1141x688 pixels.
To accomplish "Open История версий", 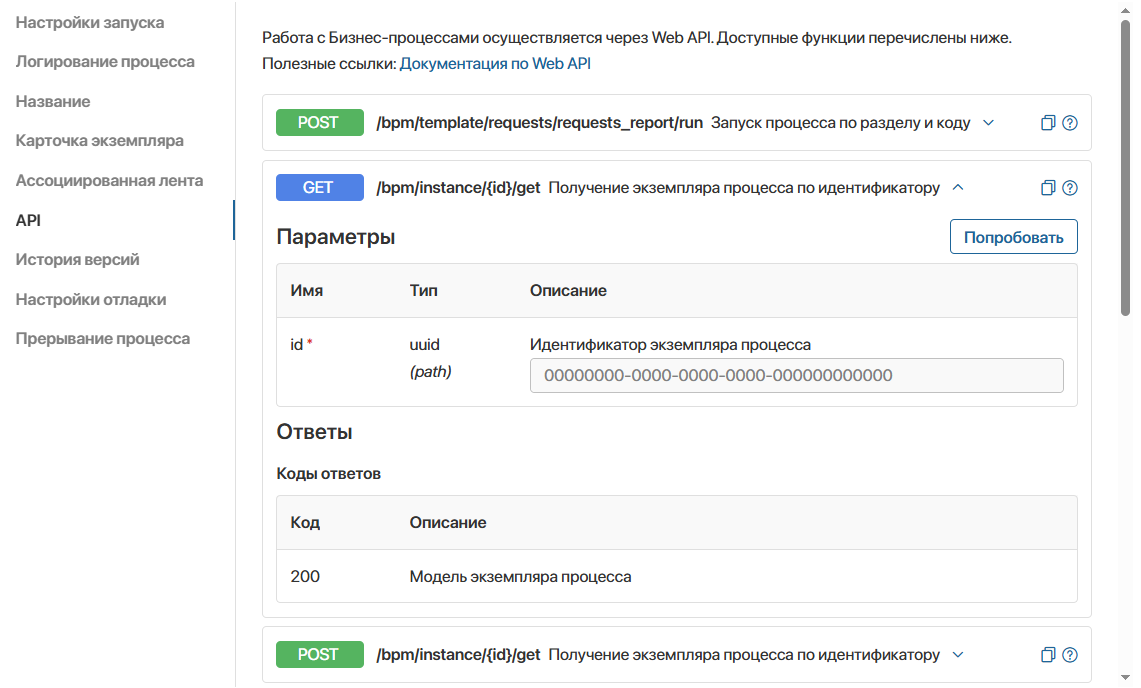I will click(78, 260).
